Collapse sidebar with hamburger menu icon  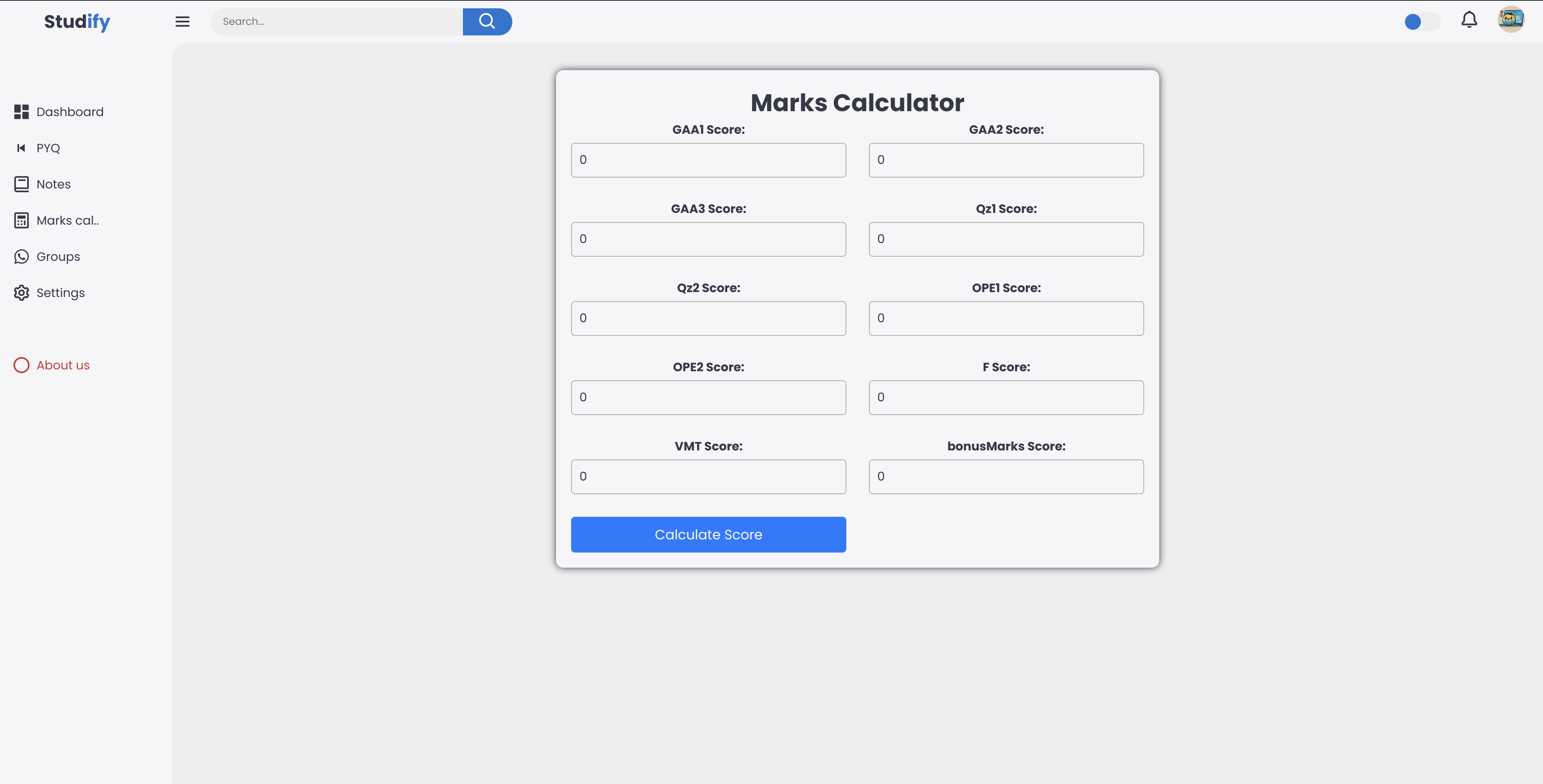click(x=183, y=21)
